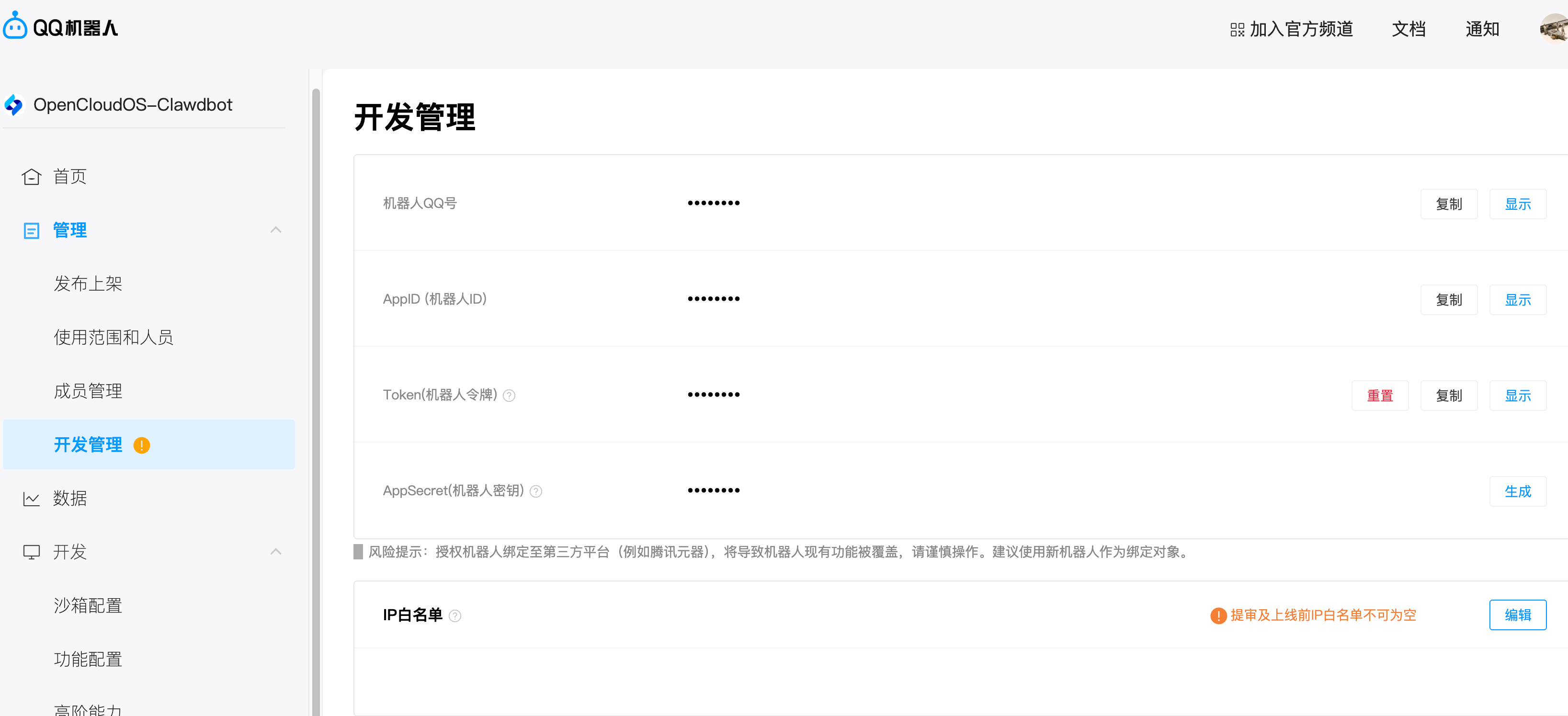Viewport: 1568px width, 716px height.
Task: Click the 管理 document icon
Action: (x=31, y=230)
